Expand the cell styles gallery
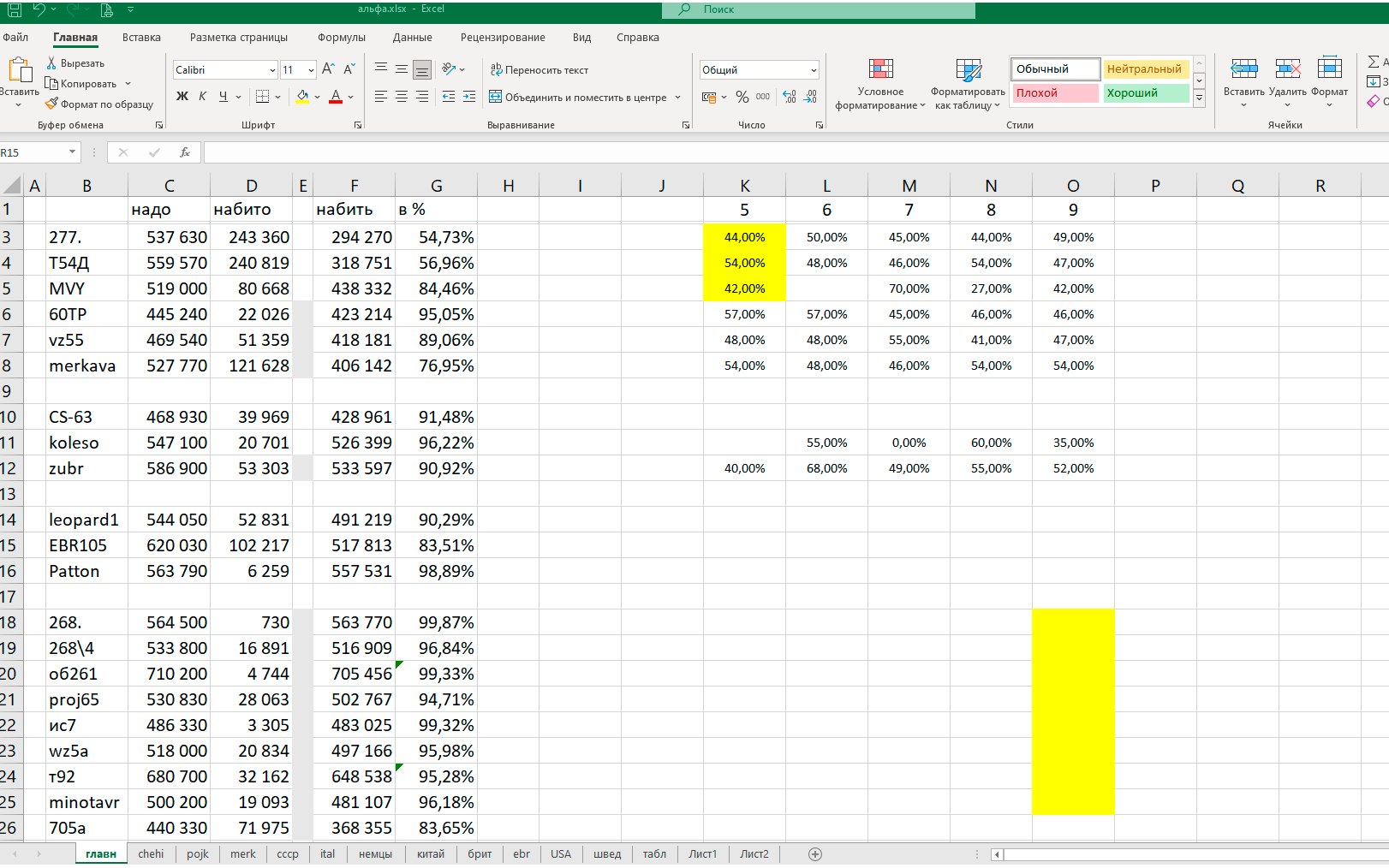This screenshot has width=1389, height=868. tap(1200, 98)
